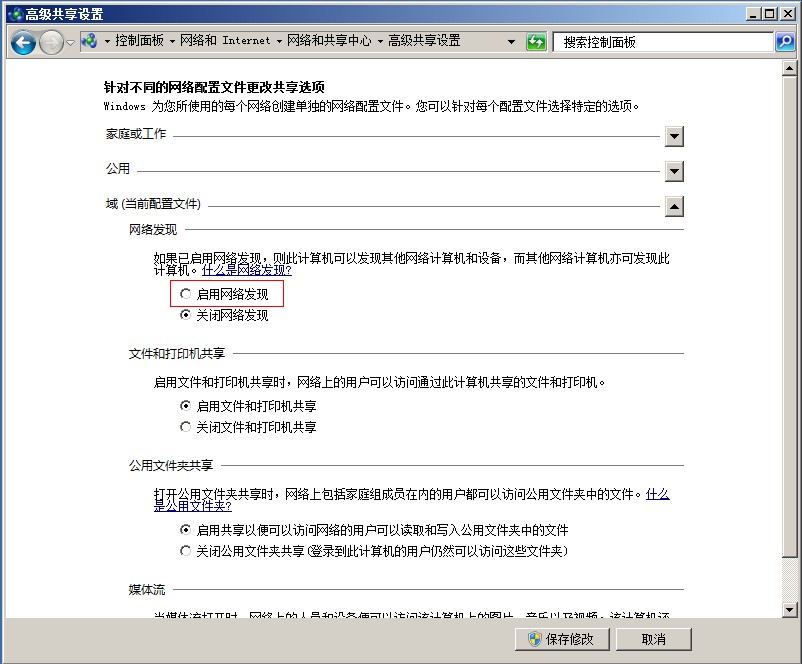Go to 网络和 Internet breadcrumb
The height and width of the screenshot is (664, 802).
point(225,40)
